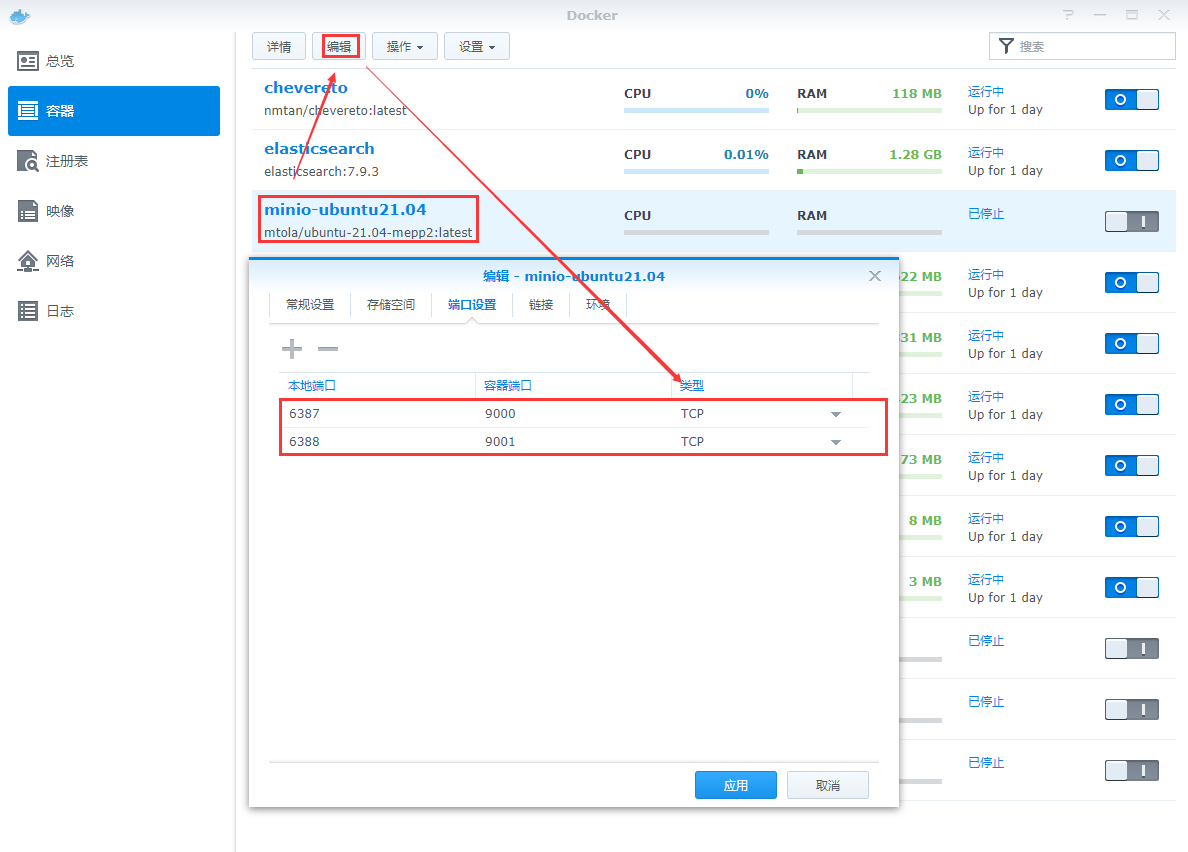The image size is (1188, 852).
Task: Click the 编辑 edit button
Action: pyautogui.click(x=339, y=46)
